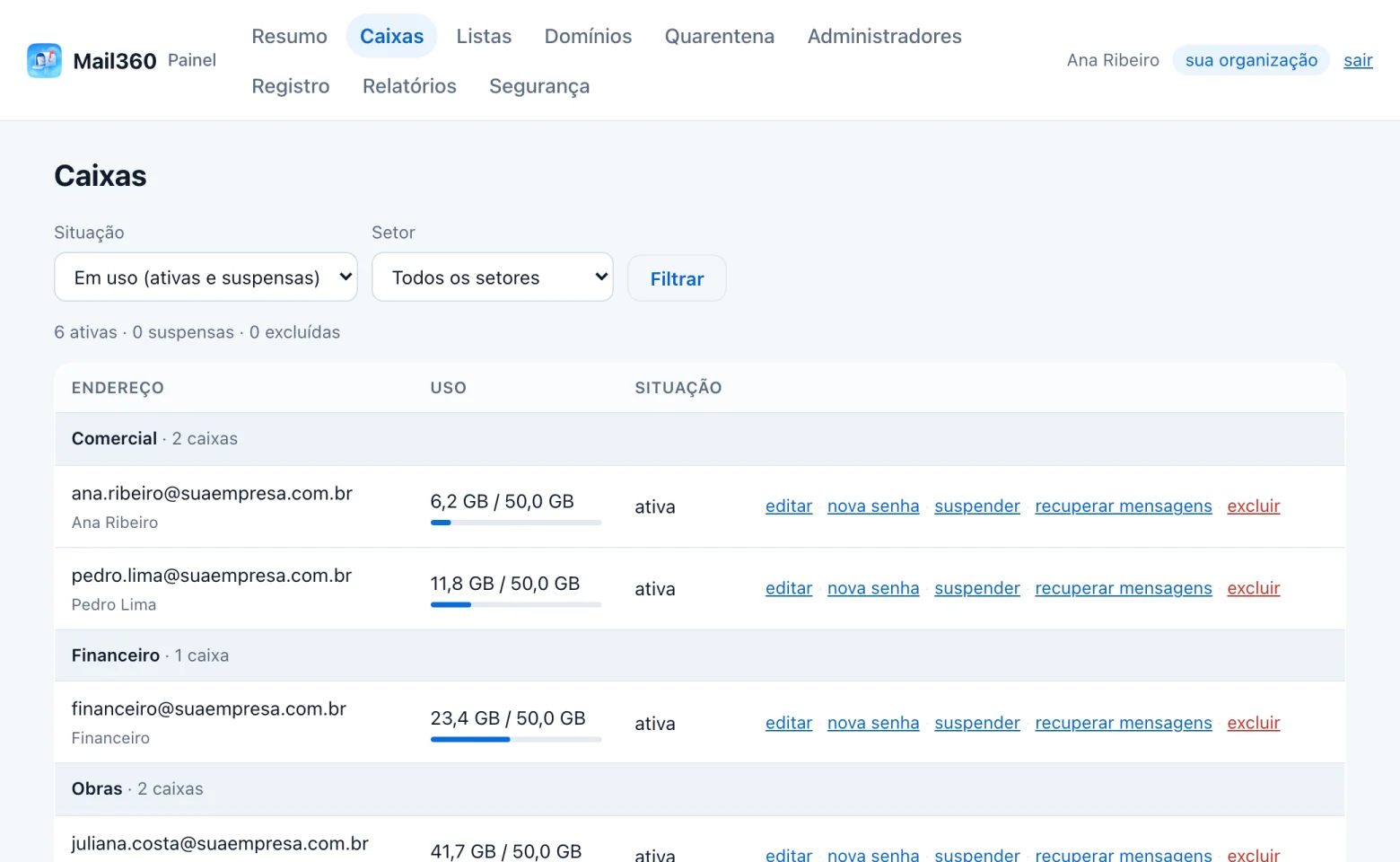1400x862 pixels.
Task: Click the Mail360 logo icon
Action: coord(44,60)
